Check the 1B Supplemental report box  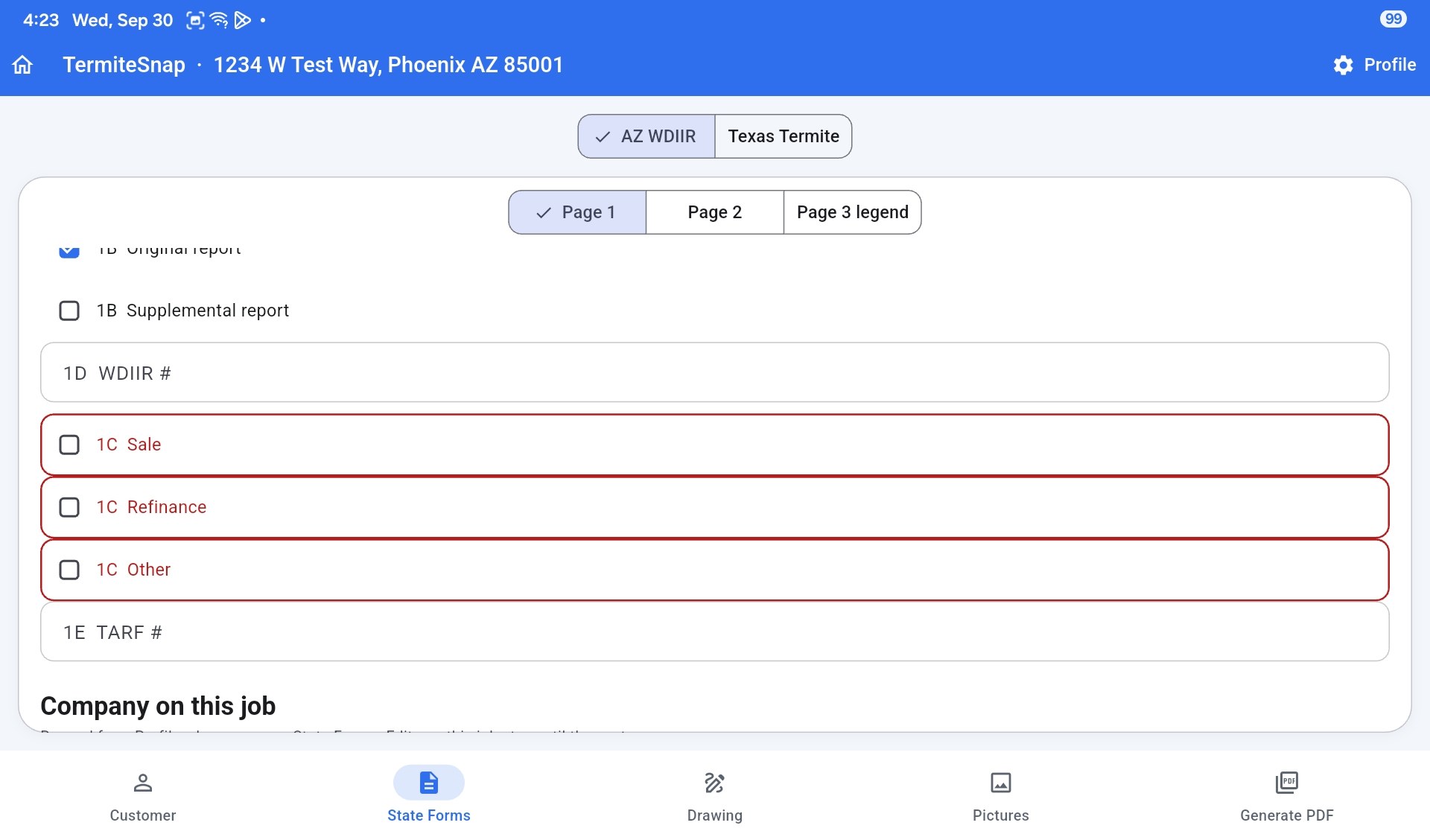tap(69, 311)
